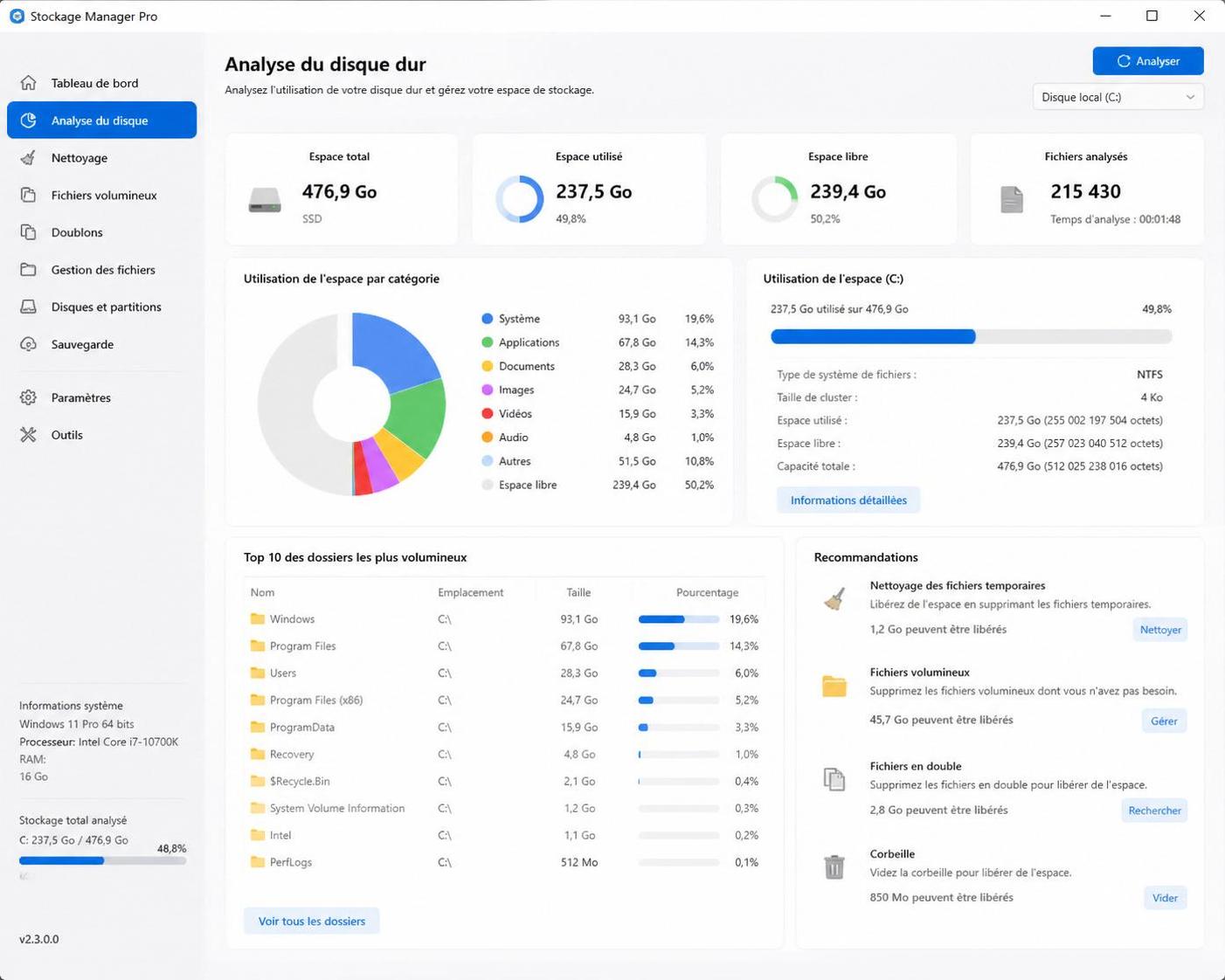
Task: Click the Stockage Manager Pro app icon in title bar
Action: click(x=17, y=17)
